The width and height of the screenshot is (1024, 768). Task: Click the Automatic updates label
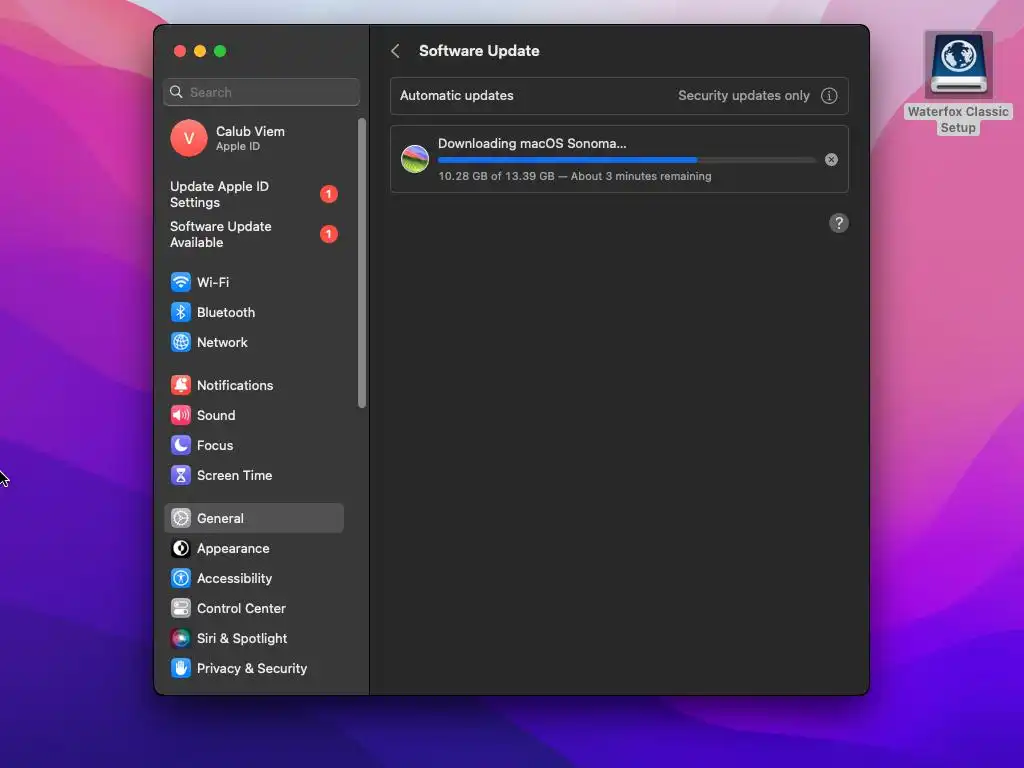coord(456,96)
